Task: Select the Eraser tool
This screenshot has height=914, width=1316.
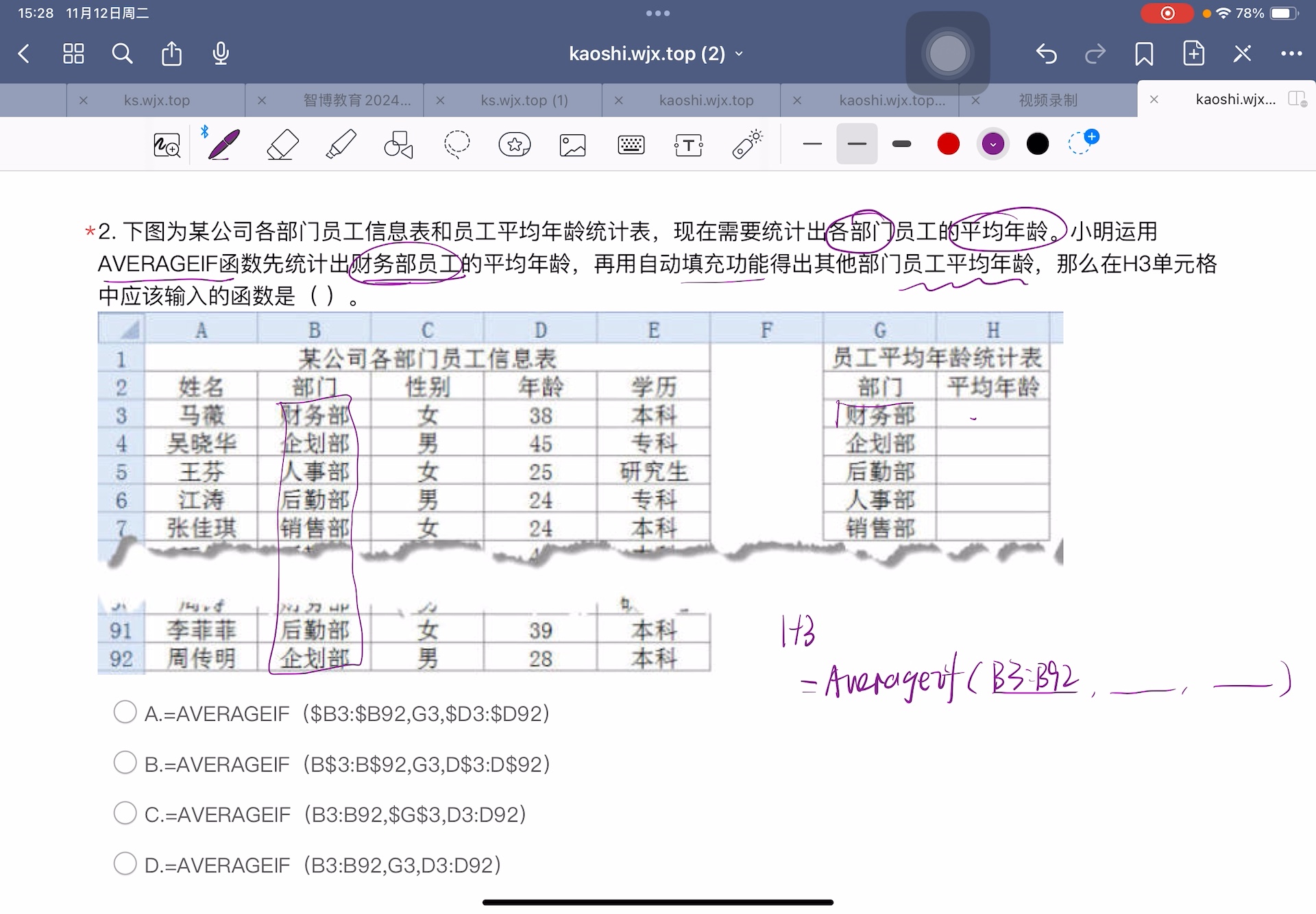Action: [x=282, y=145]
